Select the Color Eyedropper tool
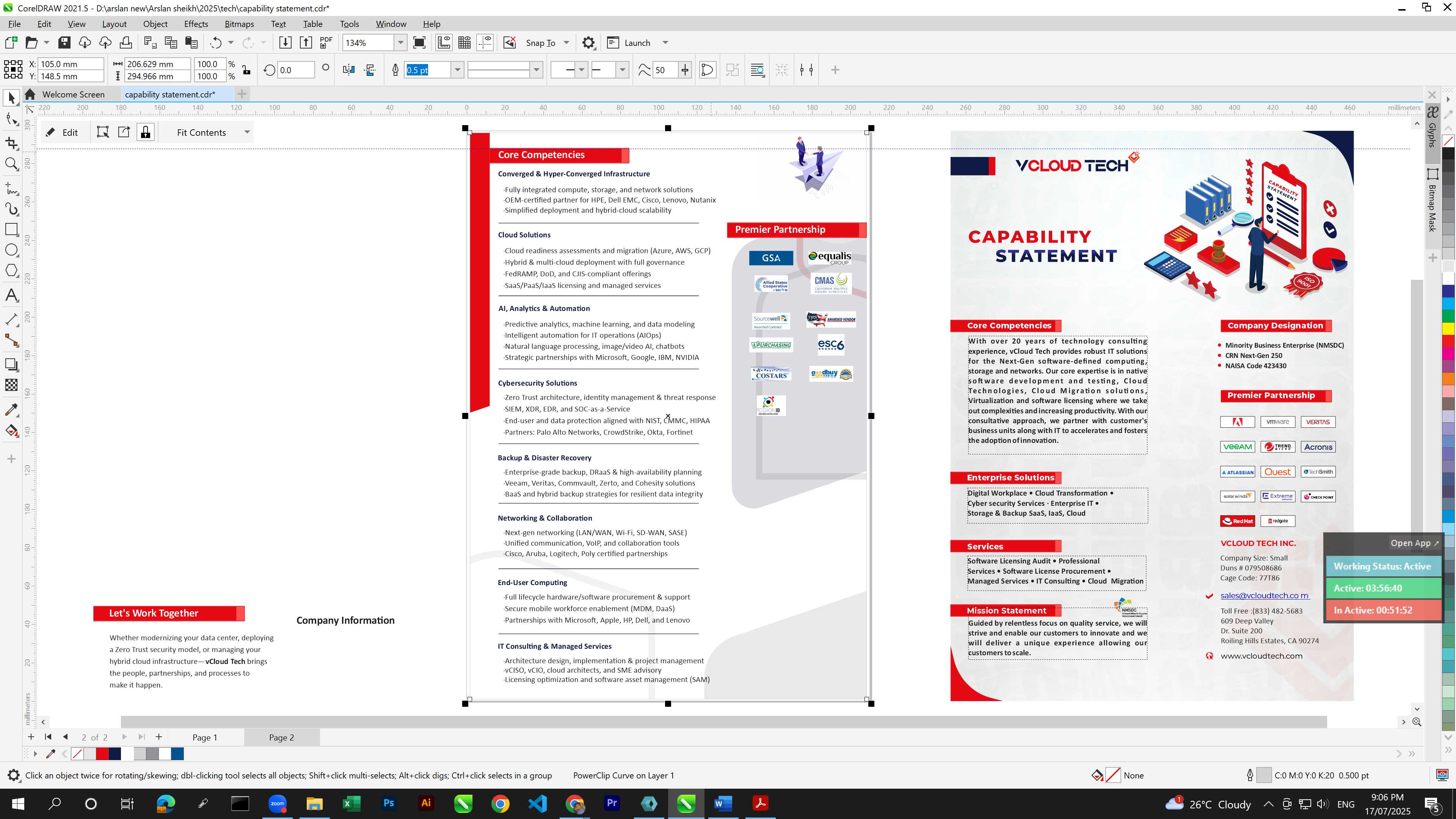Image resolution: width=1456 pixels, height=819 pixels. (x=11, y=410)
